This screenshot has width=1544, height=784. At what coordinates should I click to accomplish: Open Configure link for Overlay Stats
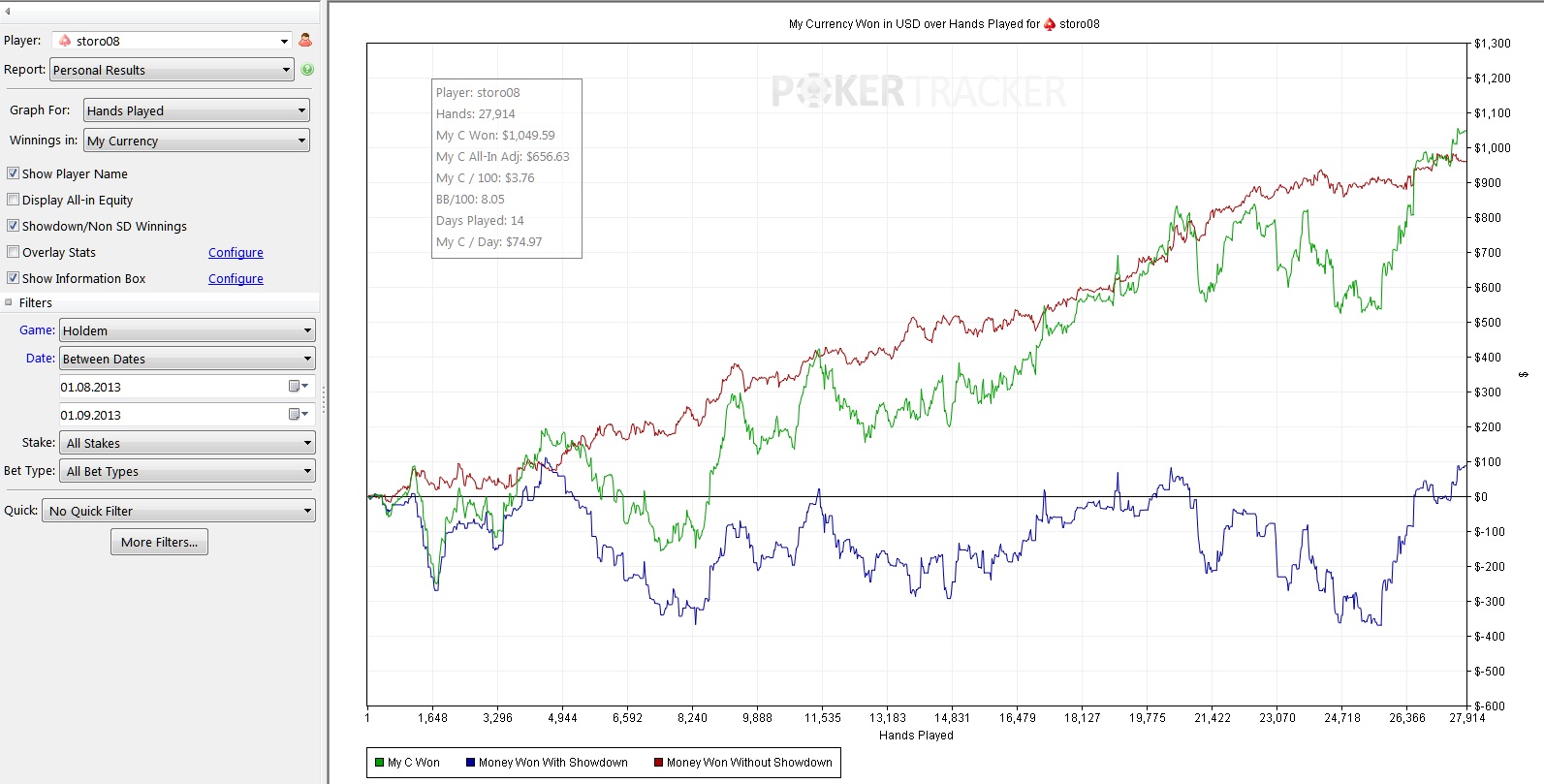236,253
